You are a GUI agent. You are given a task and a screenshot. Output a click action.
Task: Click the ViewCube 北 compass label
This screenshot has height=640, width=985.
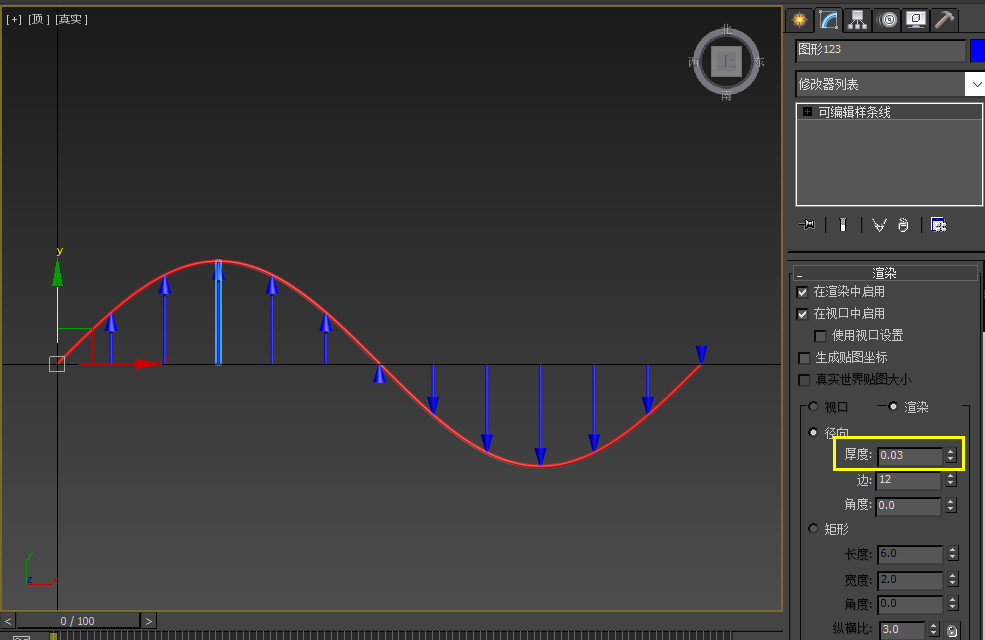pyautogui.click(x=727, y=30)
